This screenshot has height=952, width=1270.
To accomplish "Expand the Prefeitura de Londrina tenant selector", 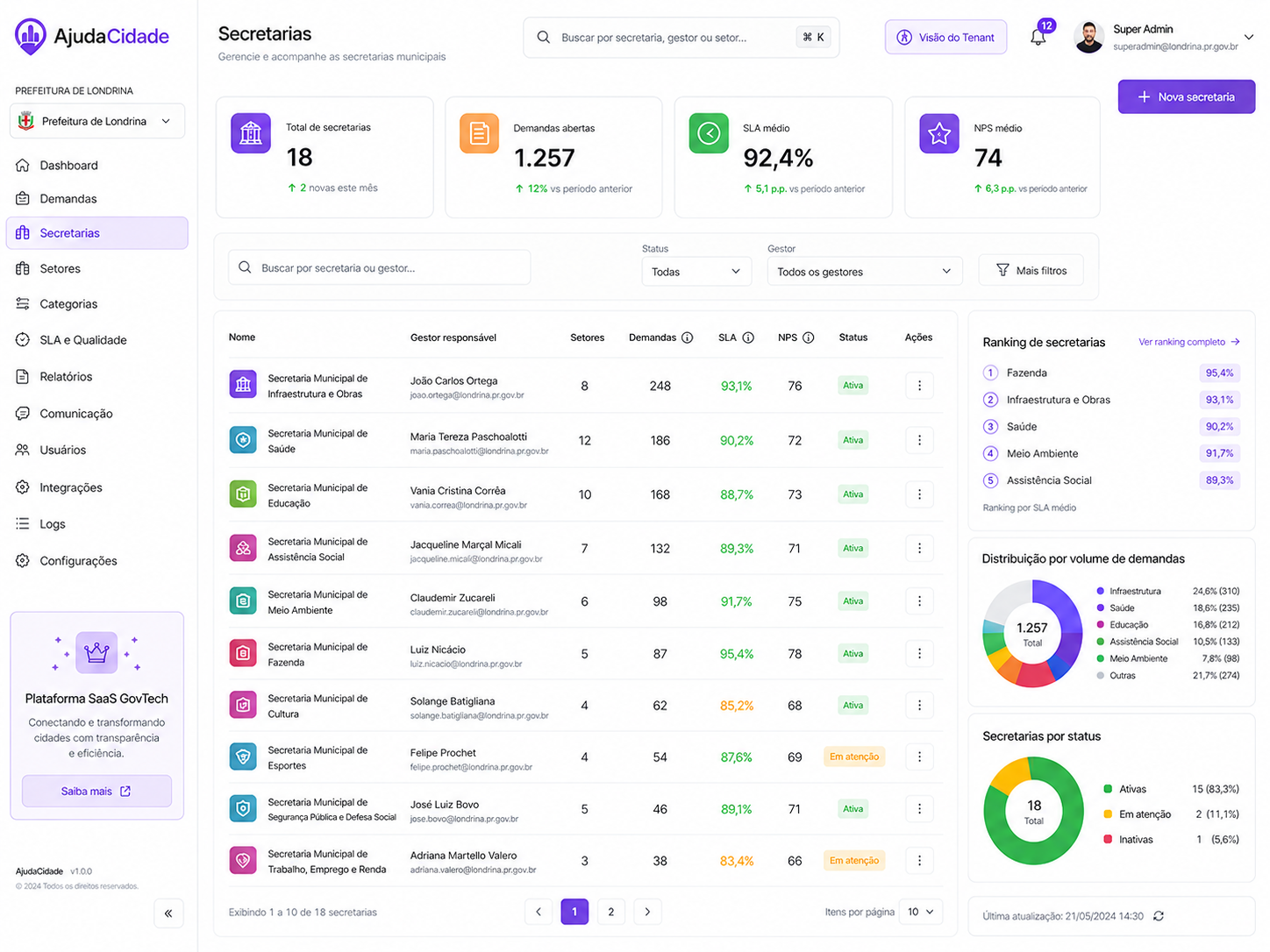I will (97, 121).
